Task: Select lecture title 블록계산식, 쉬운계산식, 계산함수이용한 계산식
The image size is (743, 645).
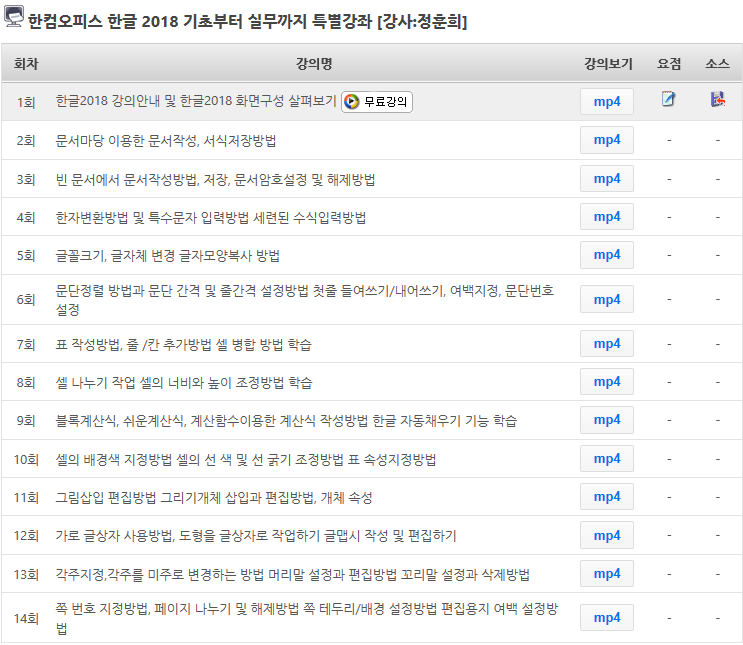Action: click(x=188, y=421)
